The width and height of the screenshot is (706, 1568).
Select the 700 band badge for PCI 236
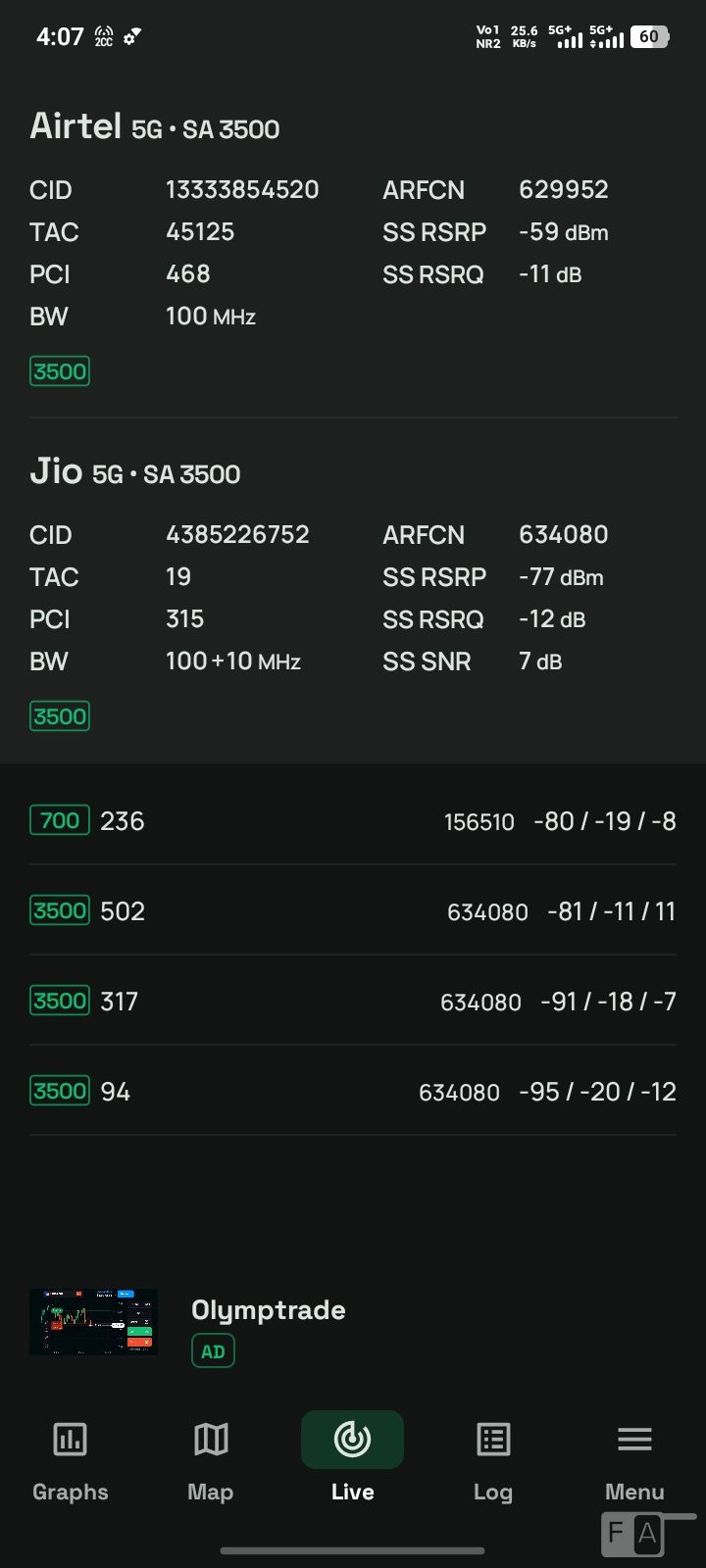tap(60, 820)
